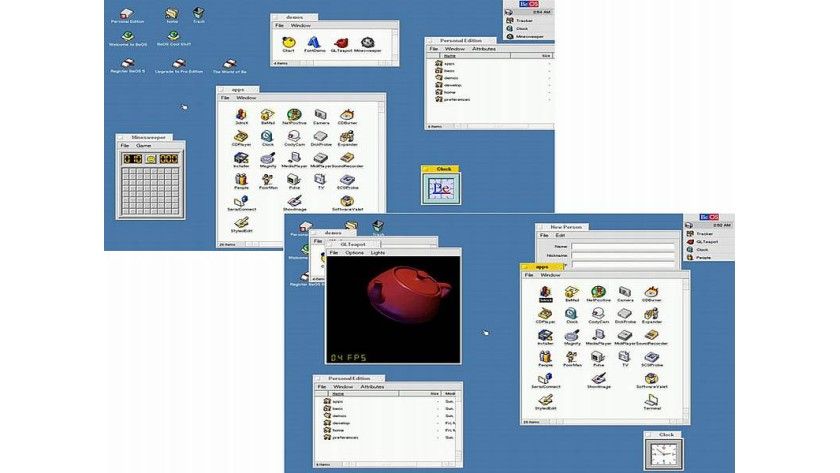Viewport: 840px width, 473px height.
Task: Open SoftwareValet in the yellow-tabbed apps window
Action: pyautogui.click(x=651, y=381)
